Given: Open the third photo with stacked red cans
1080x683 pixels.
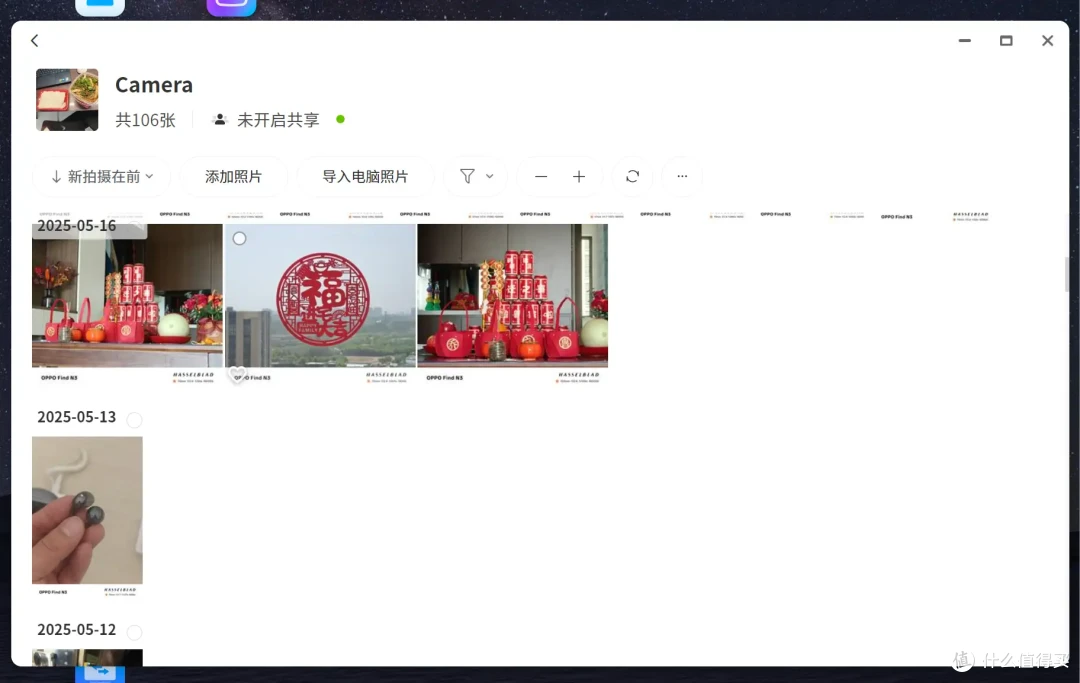Looking at the screenshot, I should (x=512, y=303).
